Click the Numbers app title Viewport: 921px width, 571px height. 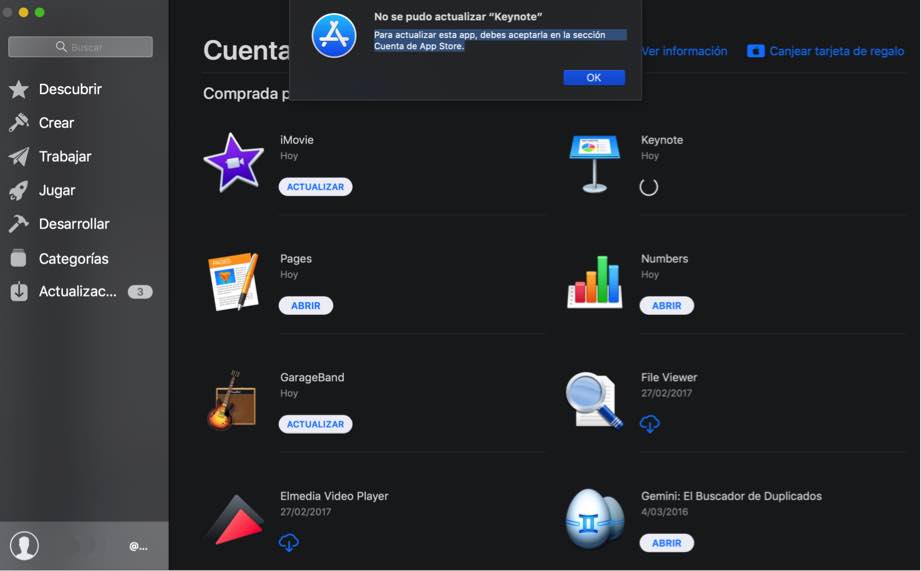(664, 258)
